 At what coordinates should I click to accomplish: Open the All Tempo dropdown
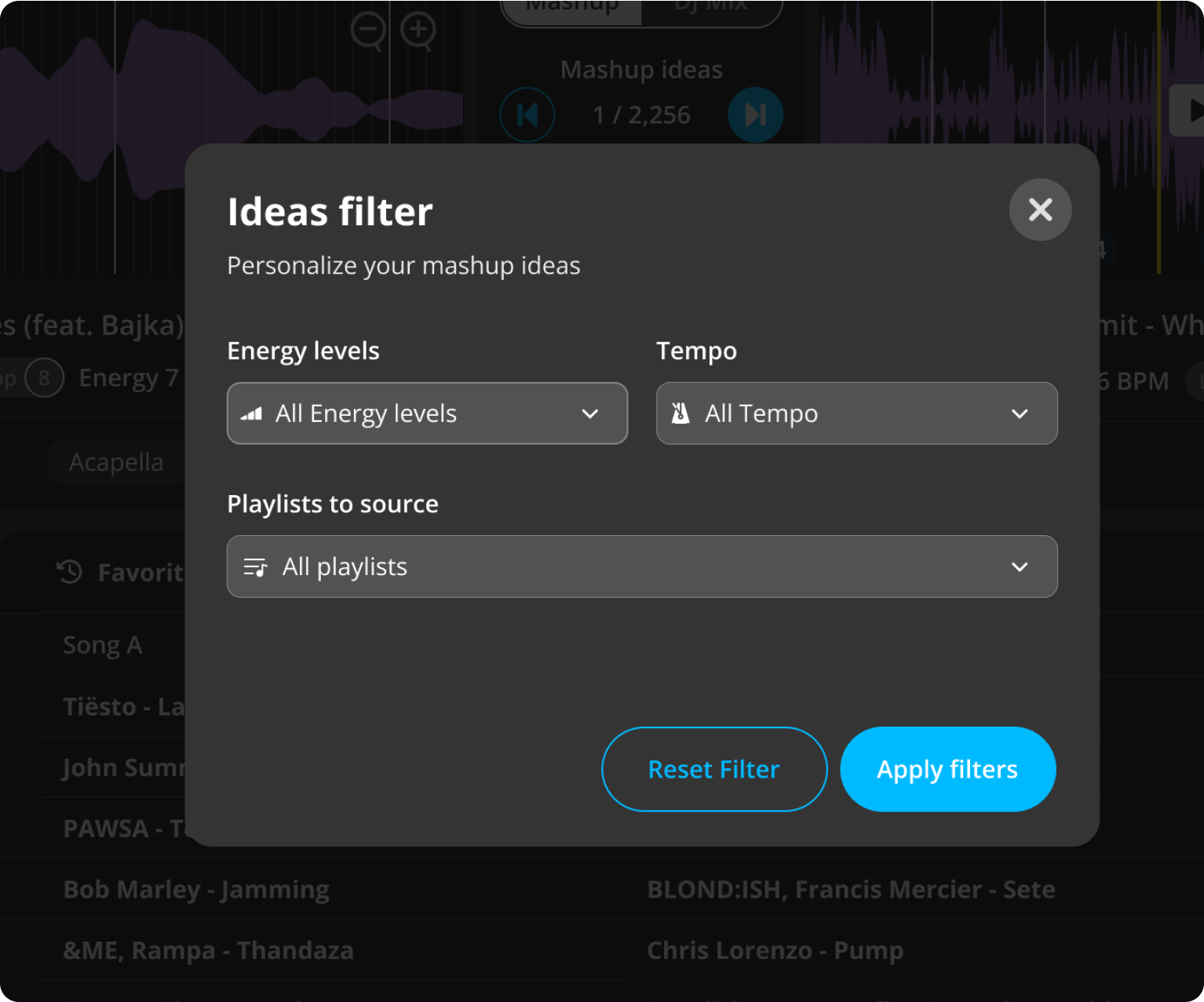pos(856,414)
